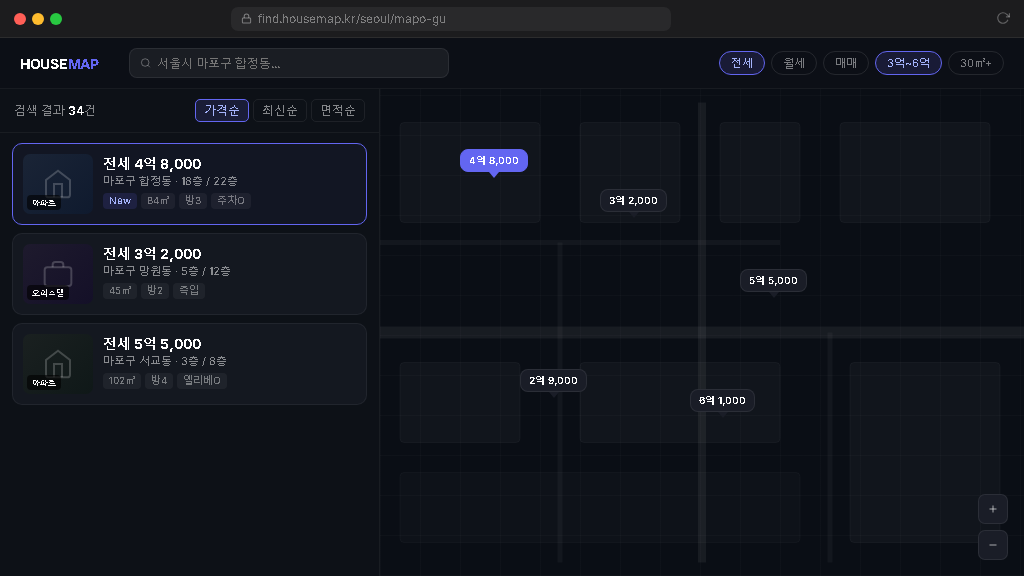Viewport: 1024px width, 576px height.
Task: Click the search magnifier icon
Action: [x=146, y=63]
